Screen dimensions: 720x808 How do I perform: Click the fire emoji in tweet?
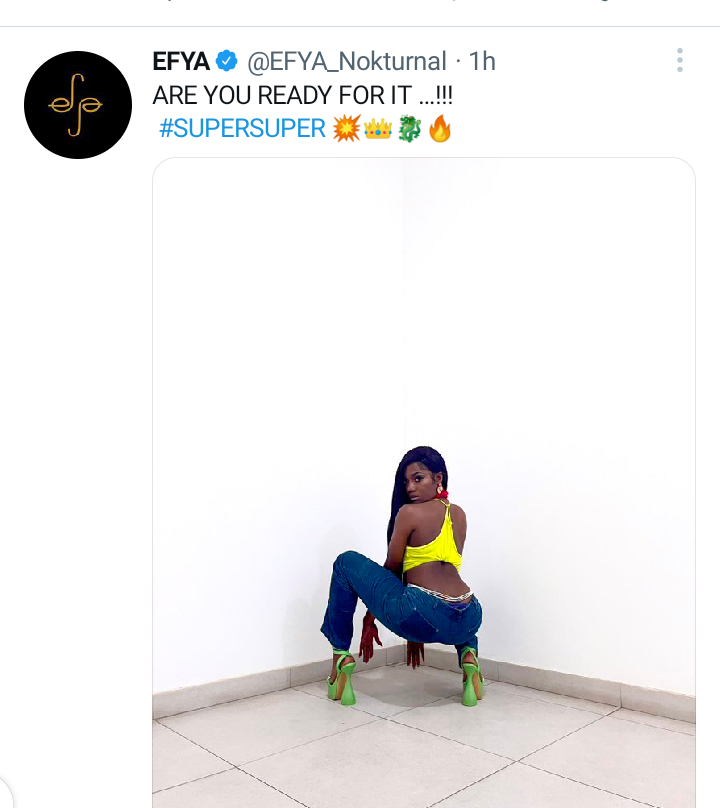440,128
